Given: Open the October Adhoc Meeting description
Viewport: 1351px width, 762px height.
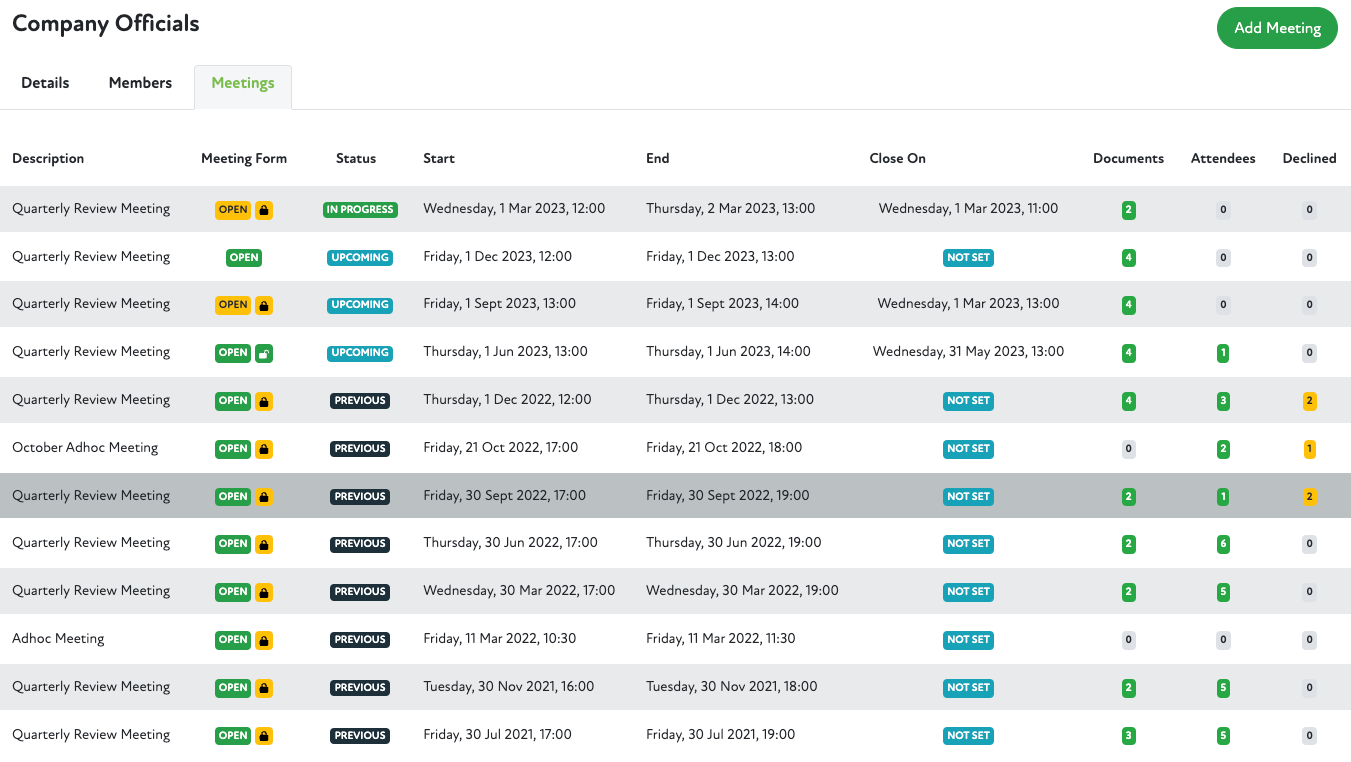Looking at the screenshot, I should tap(85, 448).
